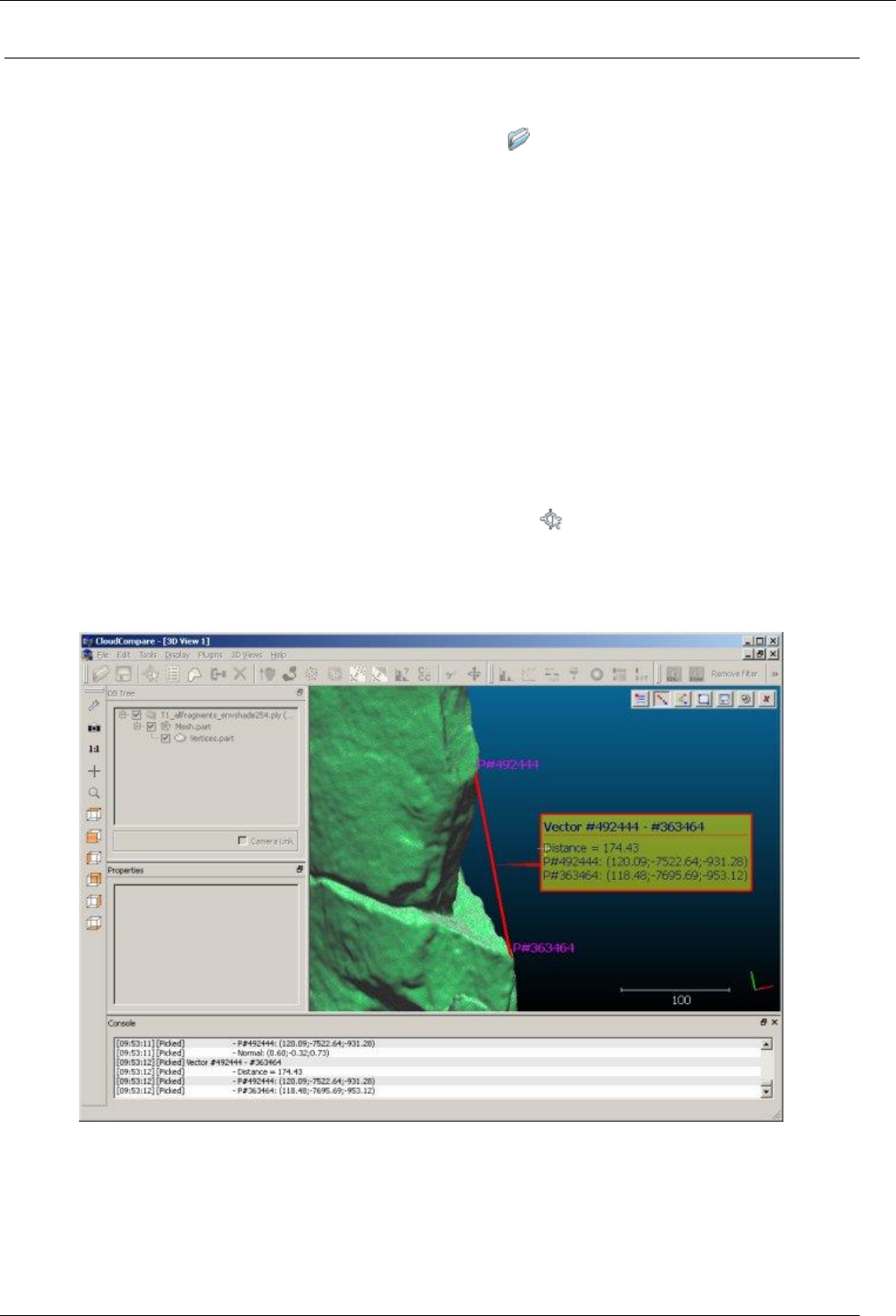Set left view cube icon
Screen dimensions: 896x1316
(94, 858)
